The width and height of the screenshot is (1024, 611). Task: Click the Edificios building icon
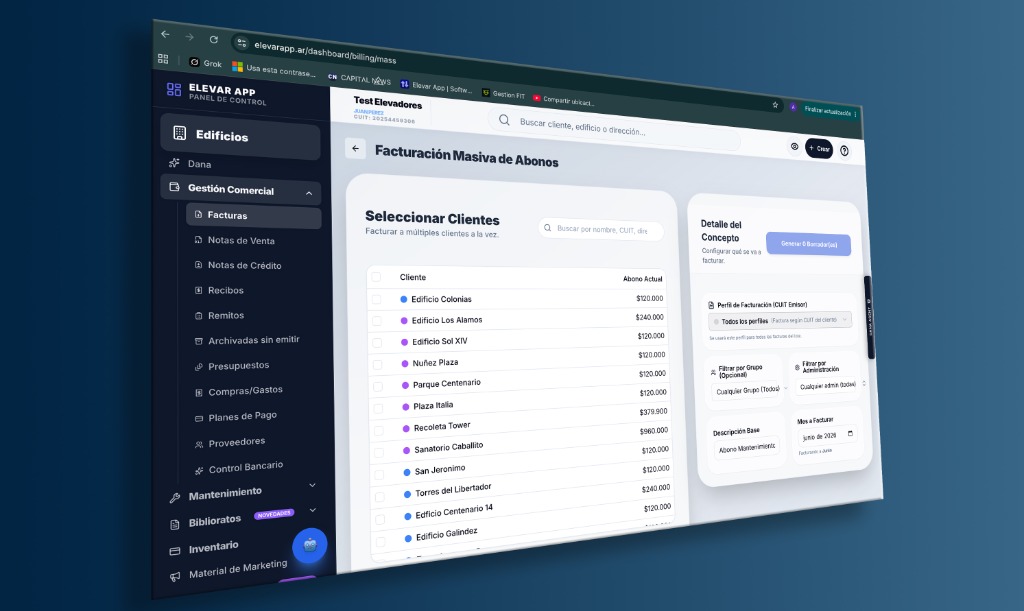click(x=180, y=133)
